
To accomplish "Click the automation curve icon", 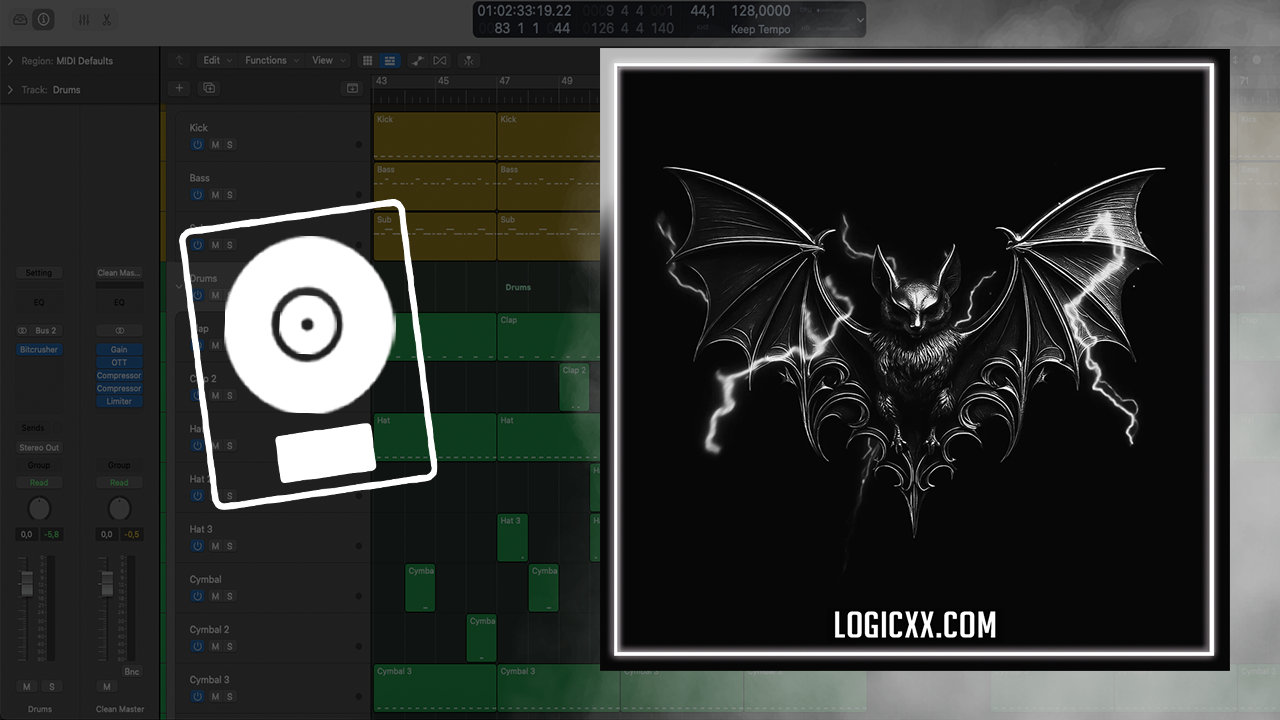I will click(x=416, y=61).
